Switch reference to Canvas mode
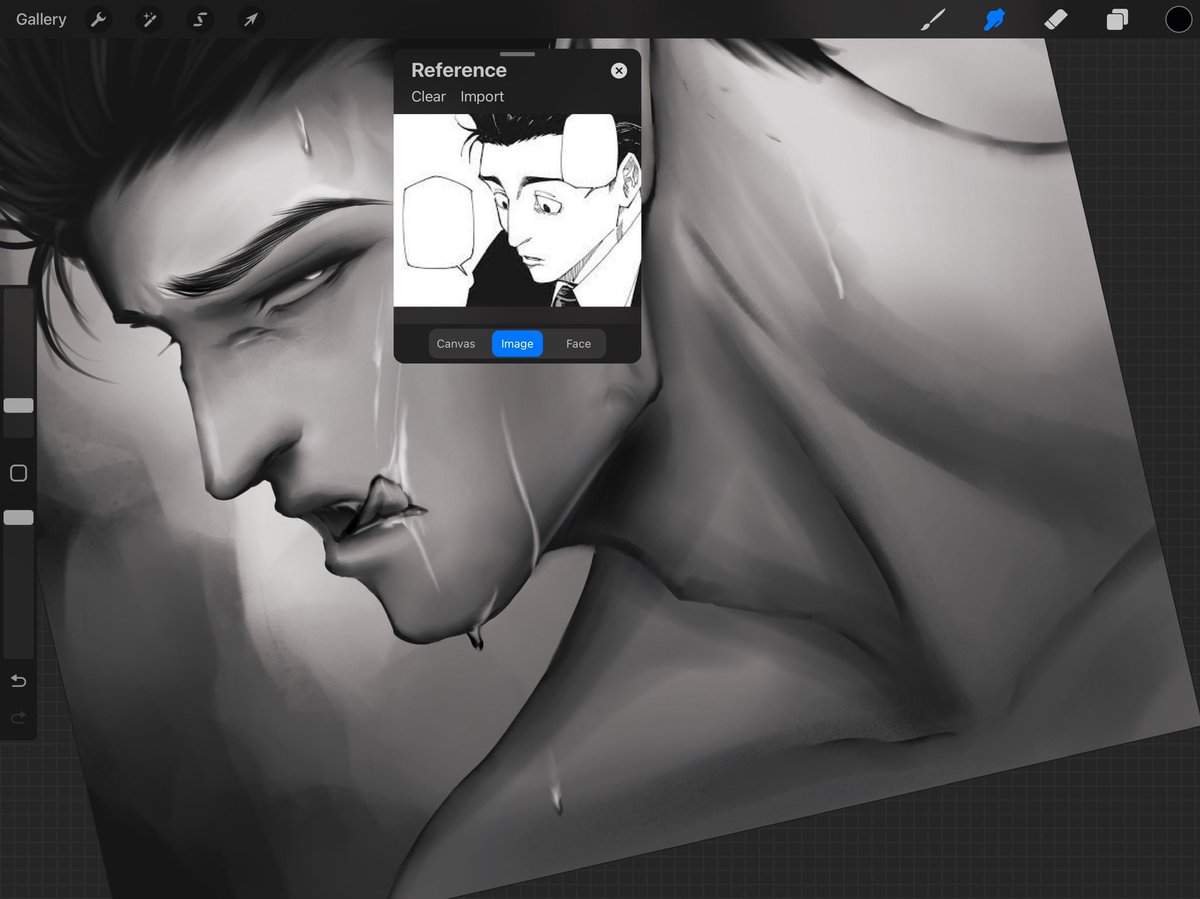Viewport: 1200px width, 899px height. pyautogui.click(x=456, y=343)
